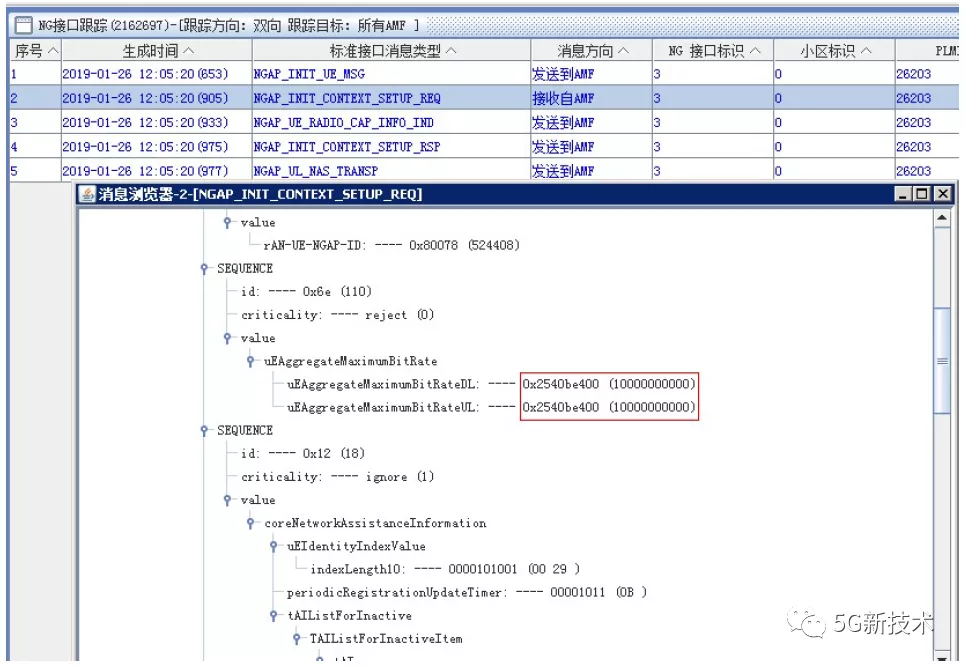966x666 pixels.
Task: Close the message browser window
Action: click(x=943, y=194)
